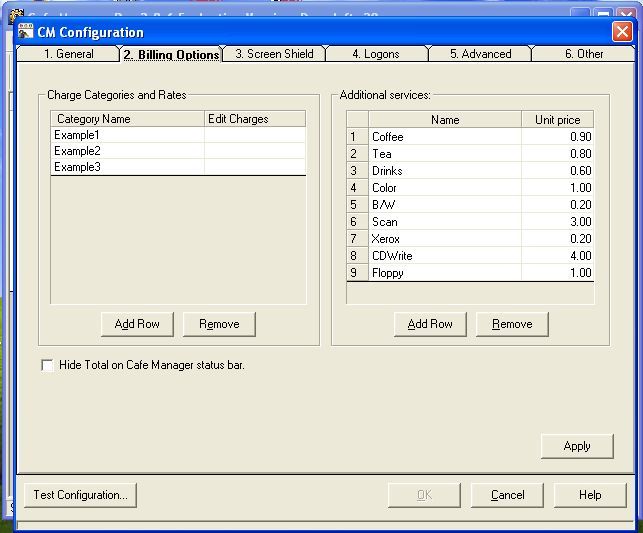The width and height of the screenshot is (643, 533).
Task: Click Color unit price 1.00
Action: pos(557,188)
